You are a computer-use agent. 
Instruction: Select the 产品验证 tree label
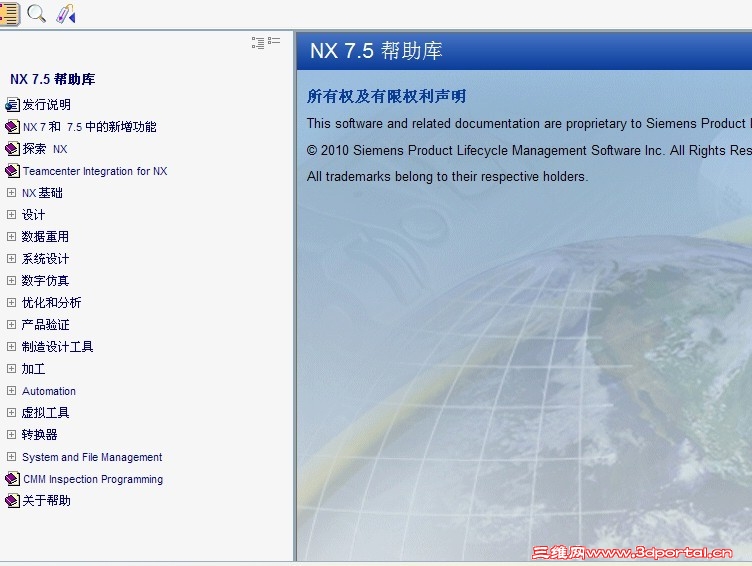coord(46,325)
